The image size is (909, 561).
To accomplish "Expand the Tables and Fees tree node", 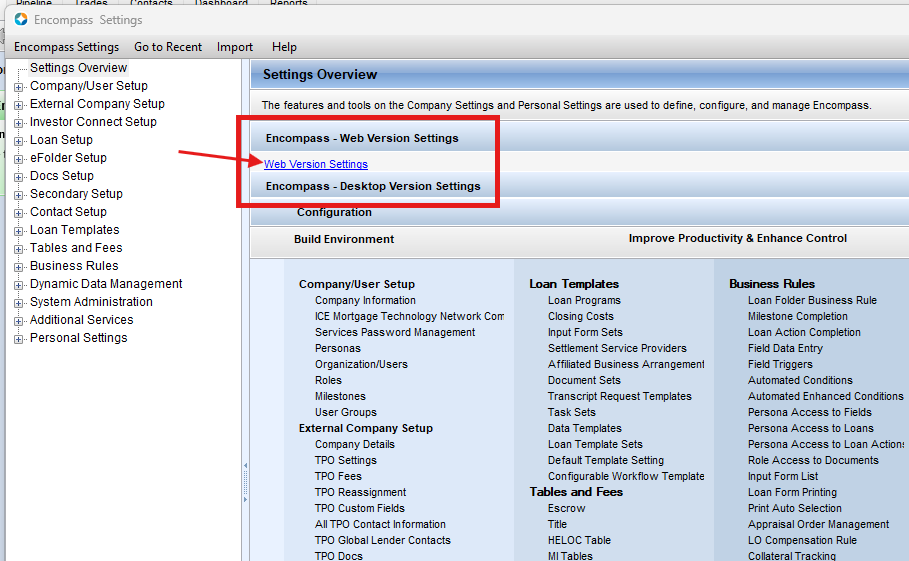I will [x=19, y=249].
